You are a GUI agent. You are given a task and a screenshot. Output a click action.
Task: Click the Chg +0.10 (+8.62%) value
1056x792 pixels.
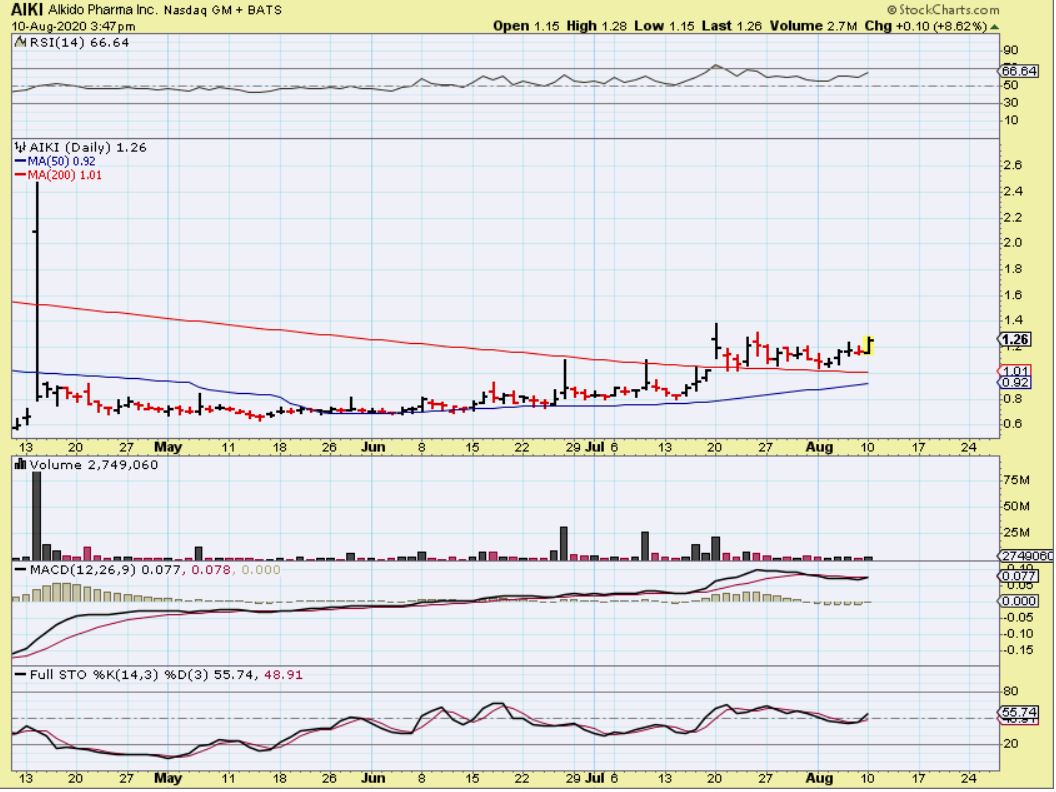pos(926,26)
